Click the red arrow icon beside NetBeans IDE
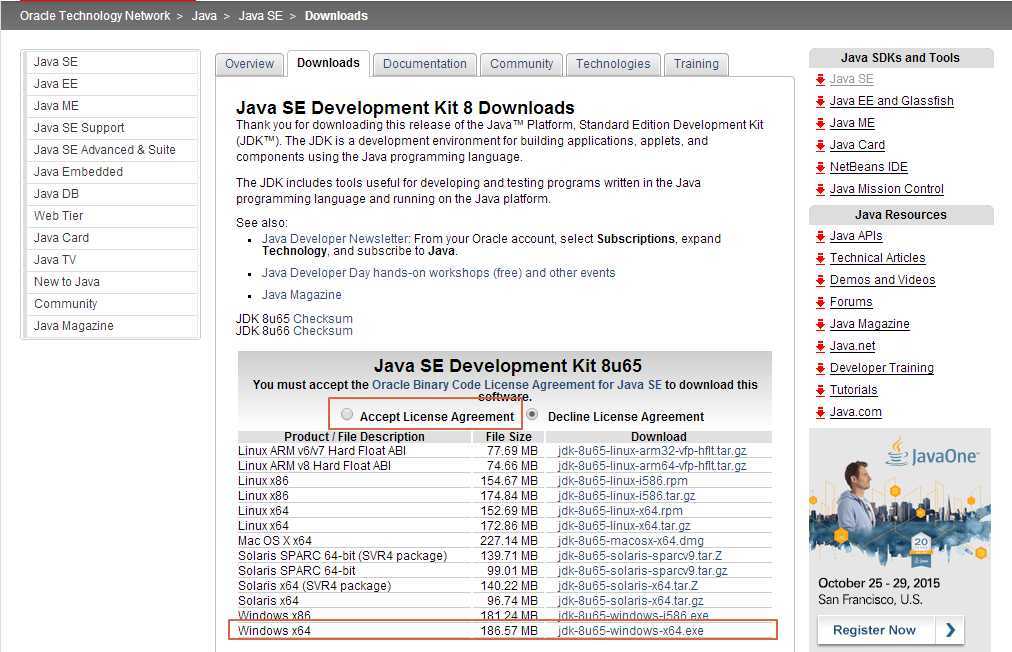1012x652 pixels. tap(820, 167)
